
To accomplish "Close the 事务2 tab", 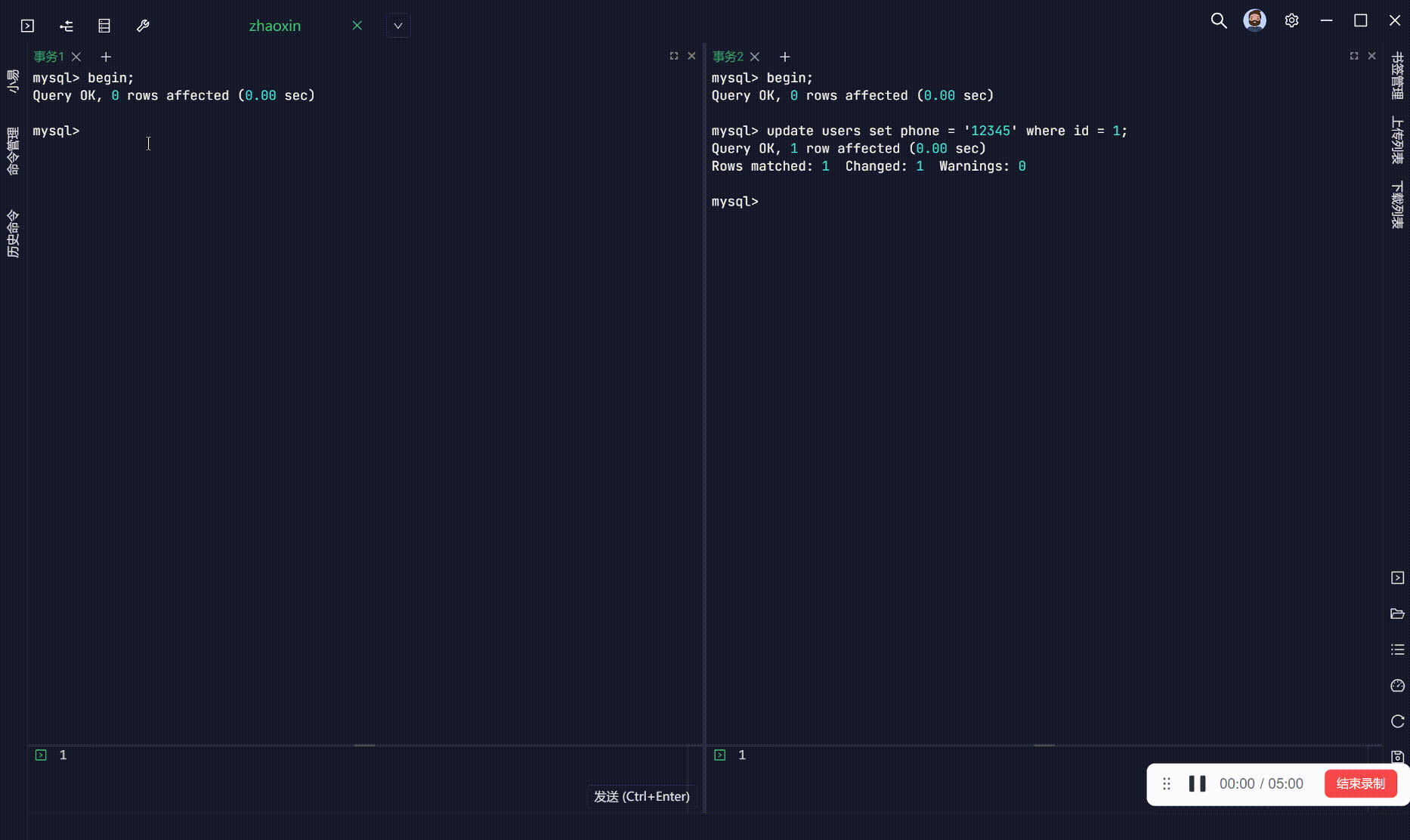I will click(x=755, y=57).
